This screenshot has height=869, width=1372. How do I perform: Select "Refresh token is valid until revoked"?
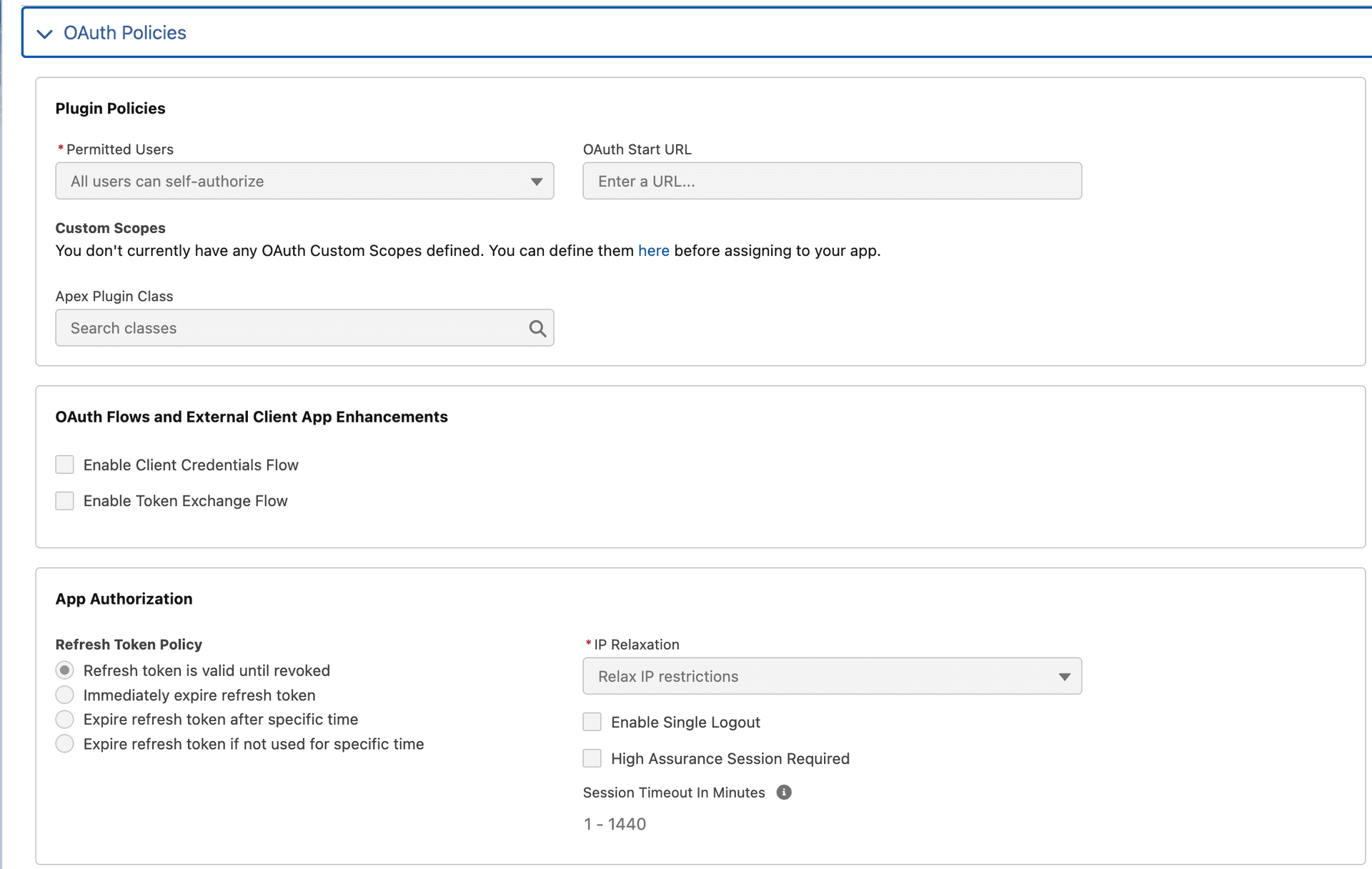[x=64, y=670]
